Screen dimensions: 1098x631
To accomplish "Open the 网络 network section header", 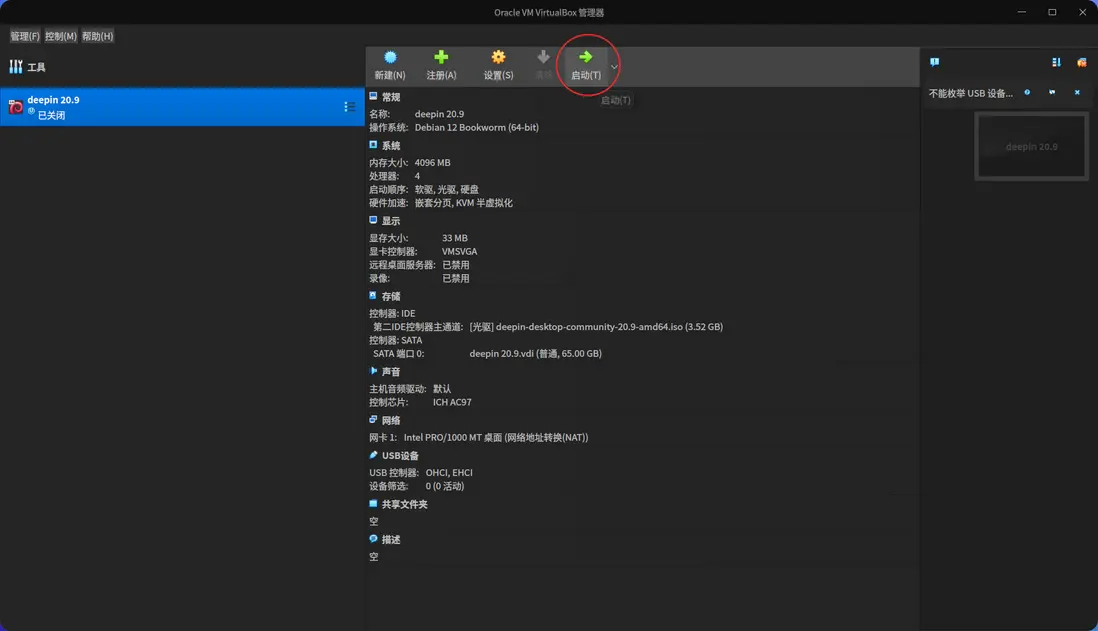I will (x=391, y=420).
